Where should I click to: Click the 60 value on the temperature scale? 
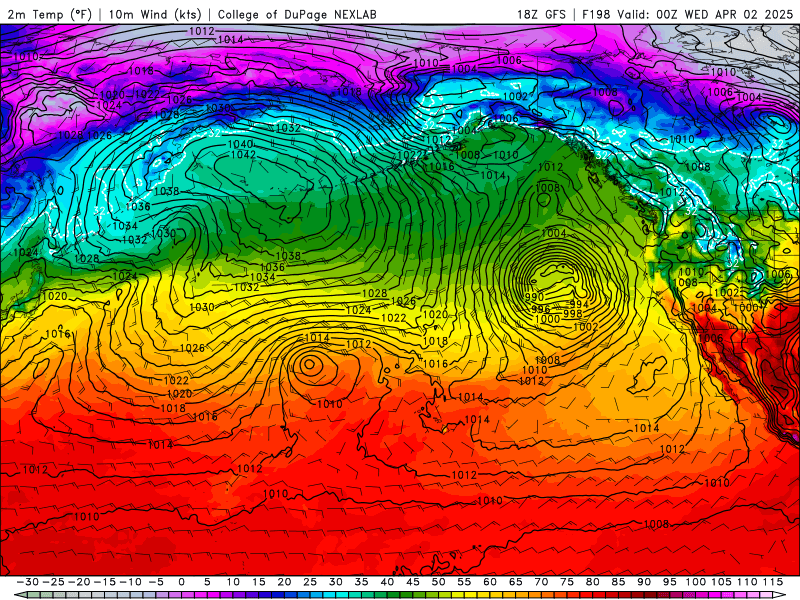[490, 582]
